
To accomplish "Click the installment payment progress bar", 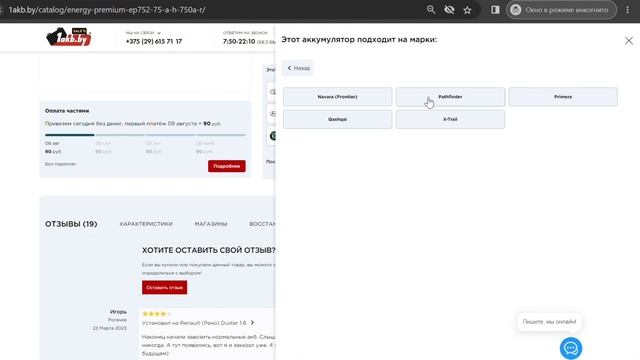I will coord(145,135).
